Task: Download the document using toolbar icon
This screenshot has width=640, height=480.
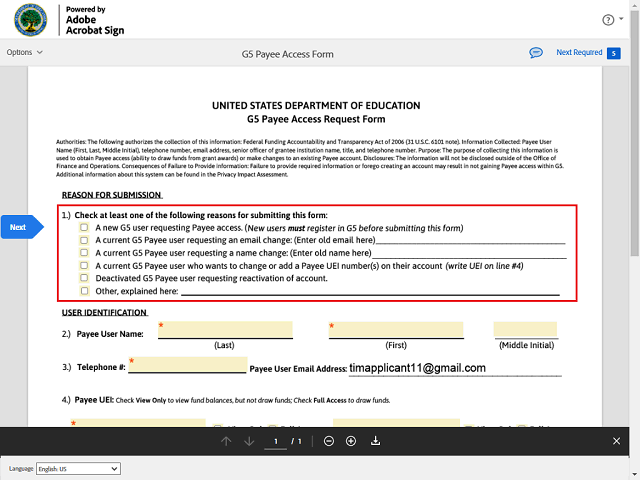Action: coord(376,441)
